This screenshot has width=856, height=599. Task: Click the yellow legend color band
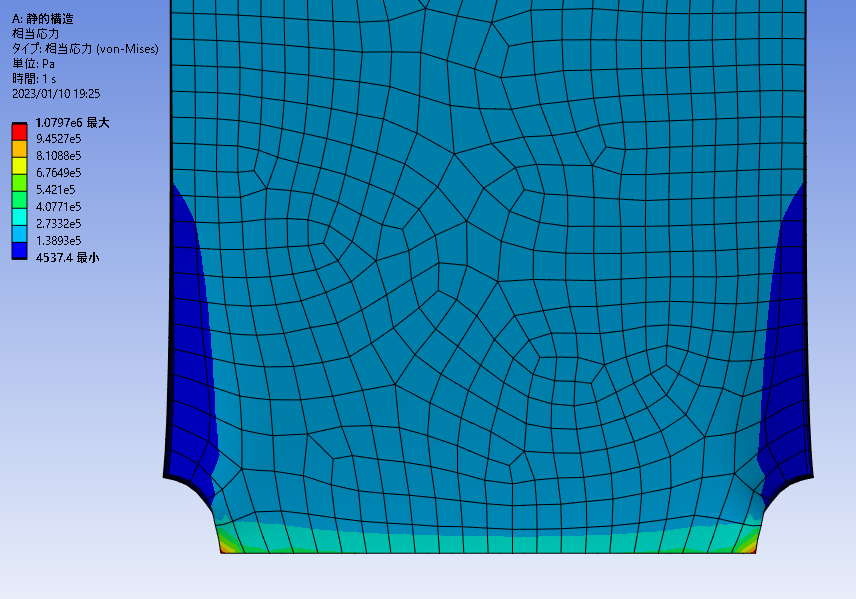point(19,166)
